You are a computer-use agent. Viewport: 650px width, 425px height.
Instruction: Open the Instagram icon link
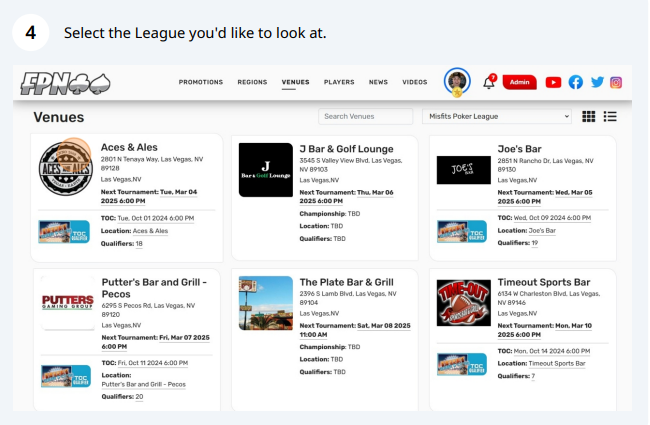point(616,83)
